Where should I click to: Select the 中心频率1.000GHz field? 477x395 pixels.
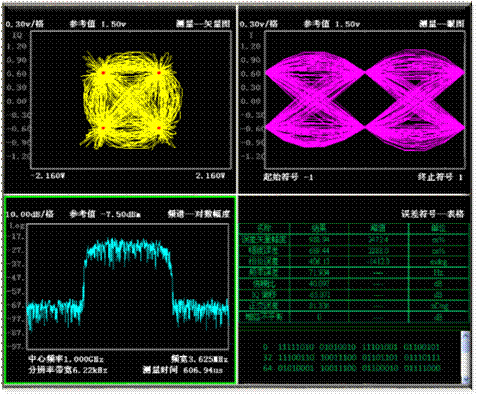66,359
